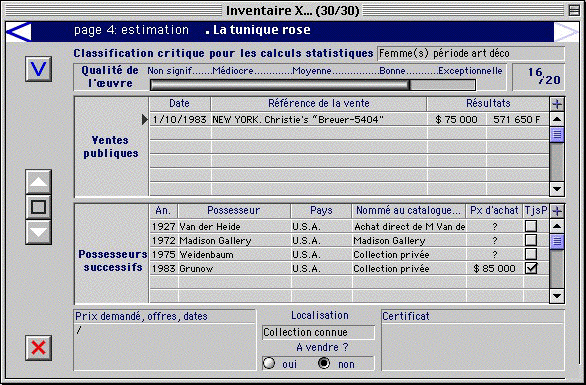Go to next page with right arrow
Image resolution: width=586 pixels, height=385 pixels.
pos(566,31)
